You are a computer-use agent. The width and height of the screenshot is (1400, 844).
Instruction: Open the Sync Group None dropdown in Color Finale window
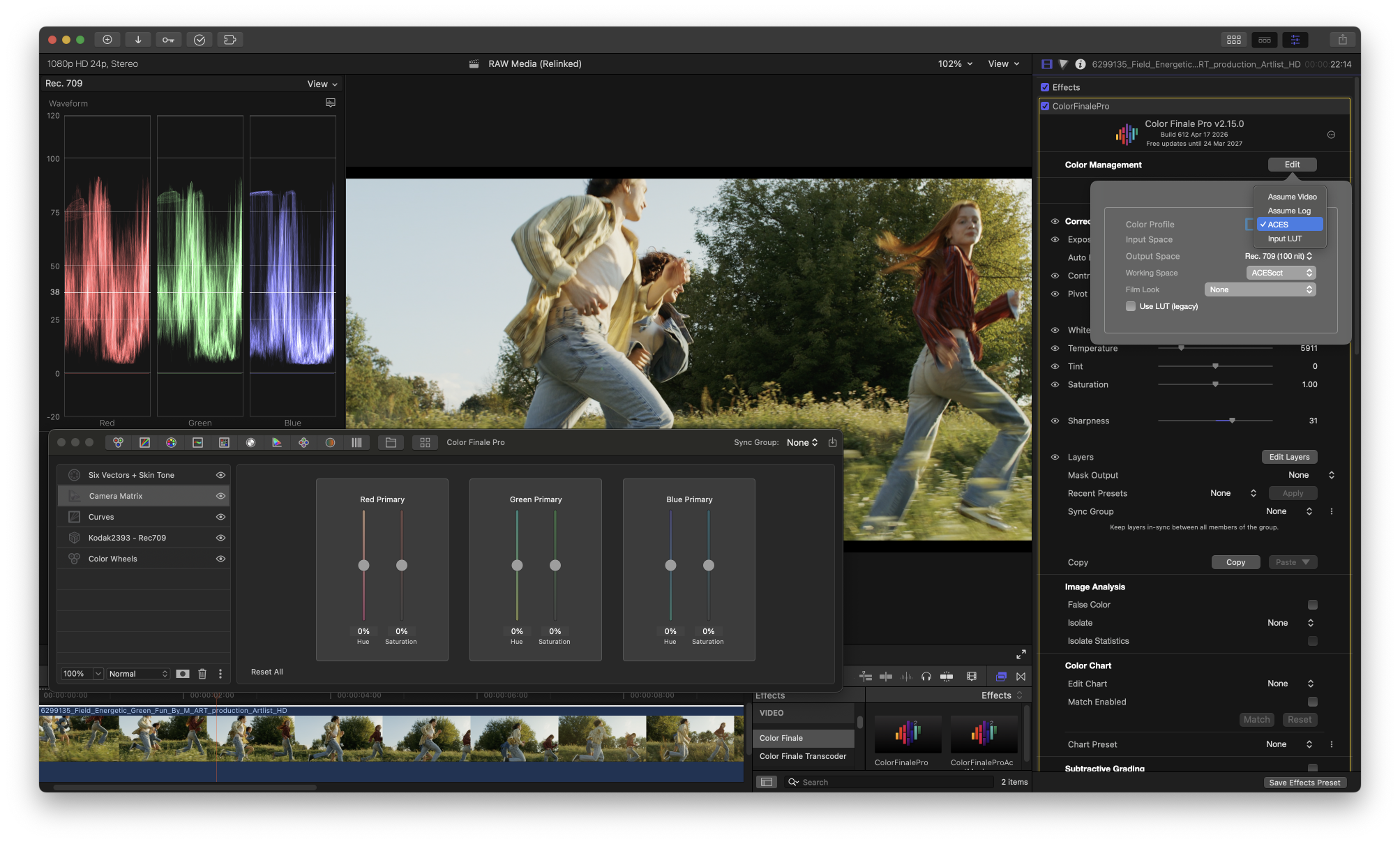point(802,443)
